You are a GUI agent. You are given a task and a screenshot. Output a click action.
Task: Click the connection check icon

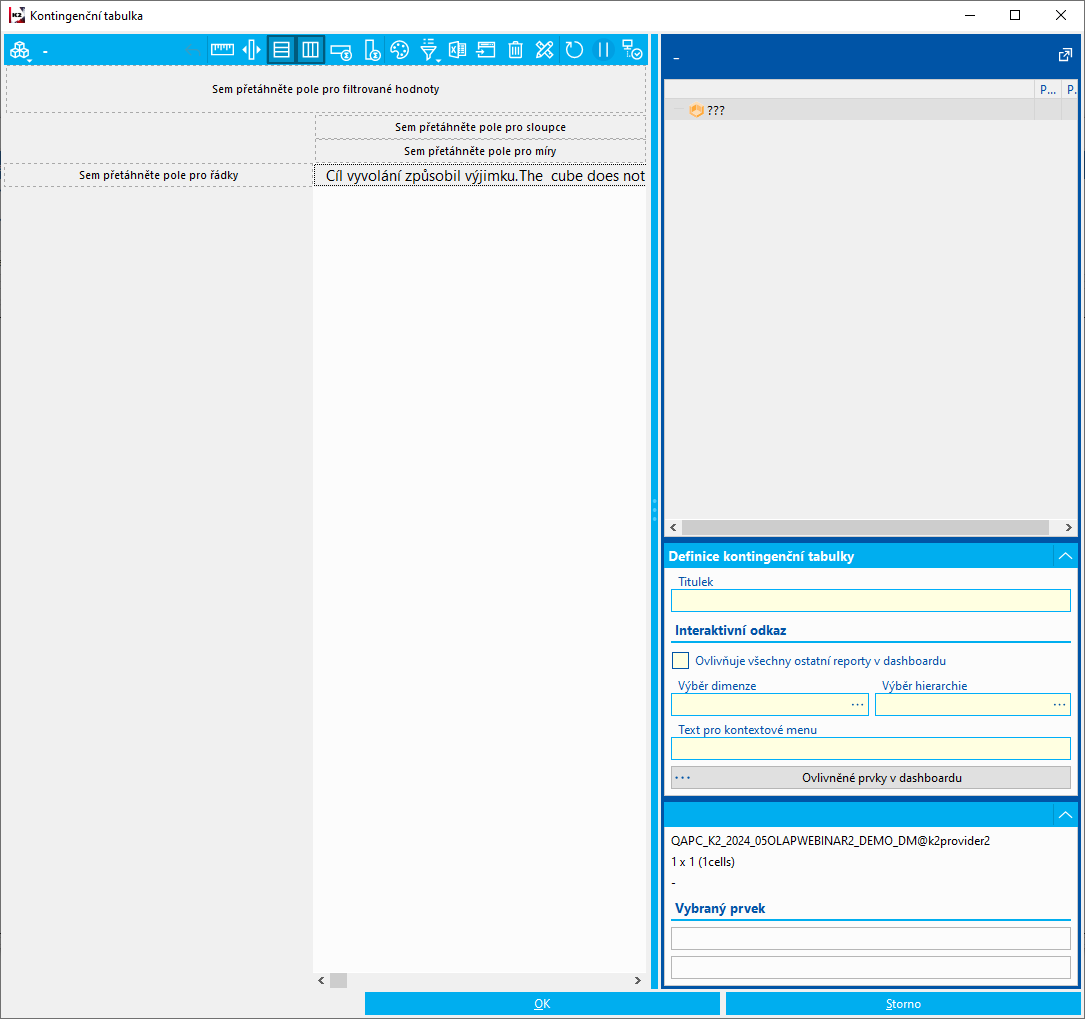pyautogui.click(x=632, y=50)
